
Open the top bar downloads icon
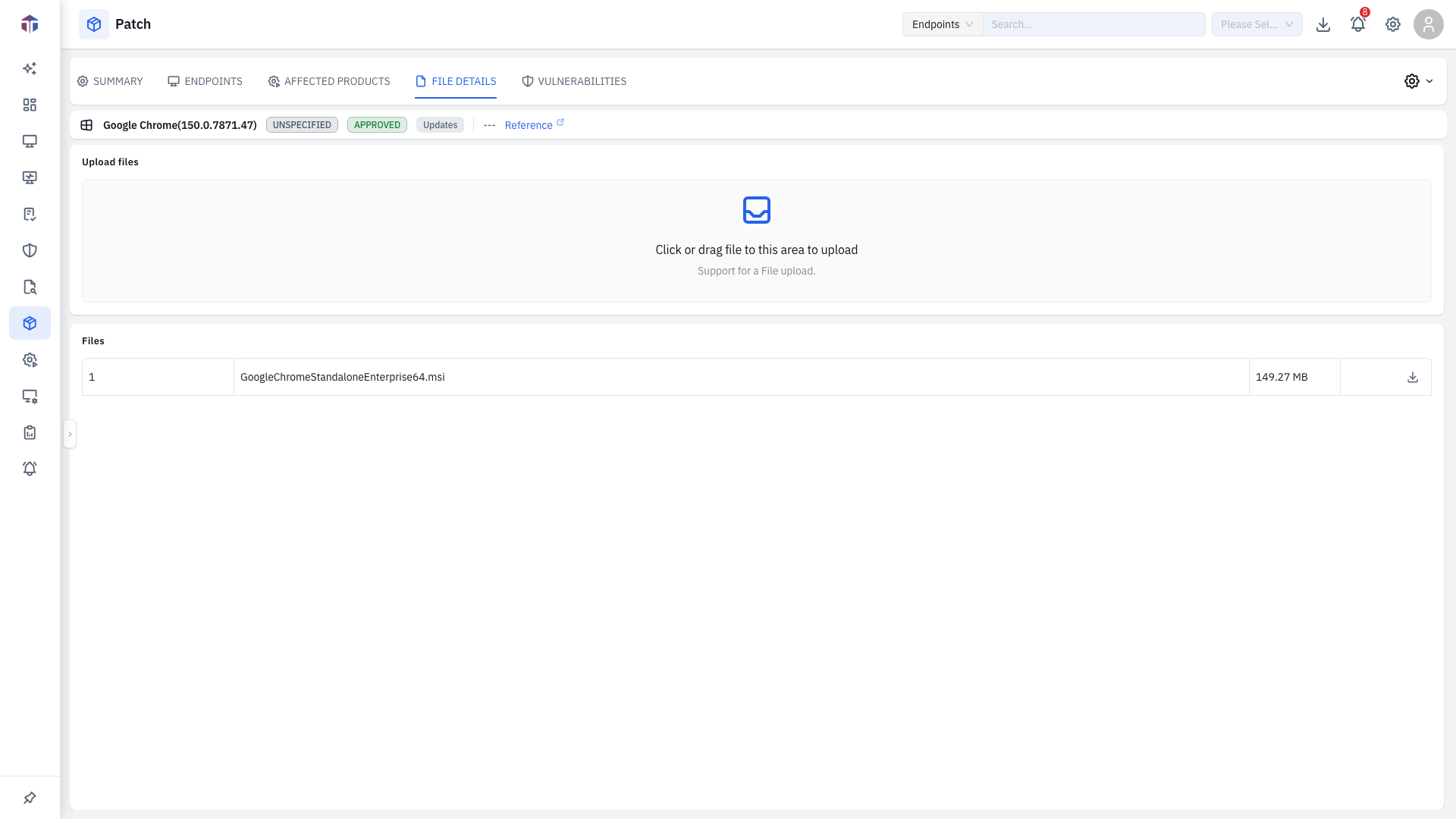(1323, 24)
